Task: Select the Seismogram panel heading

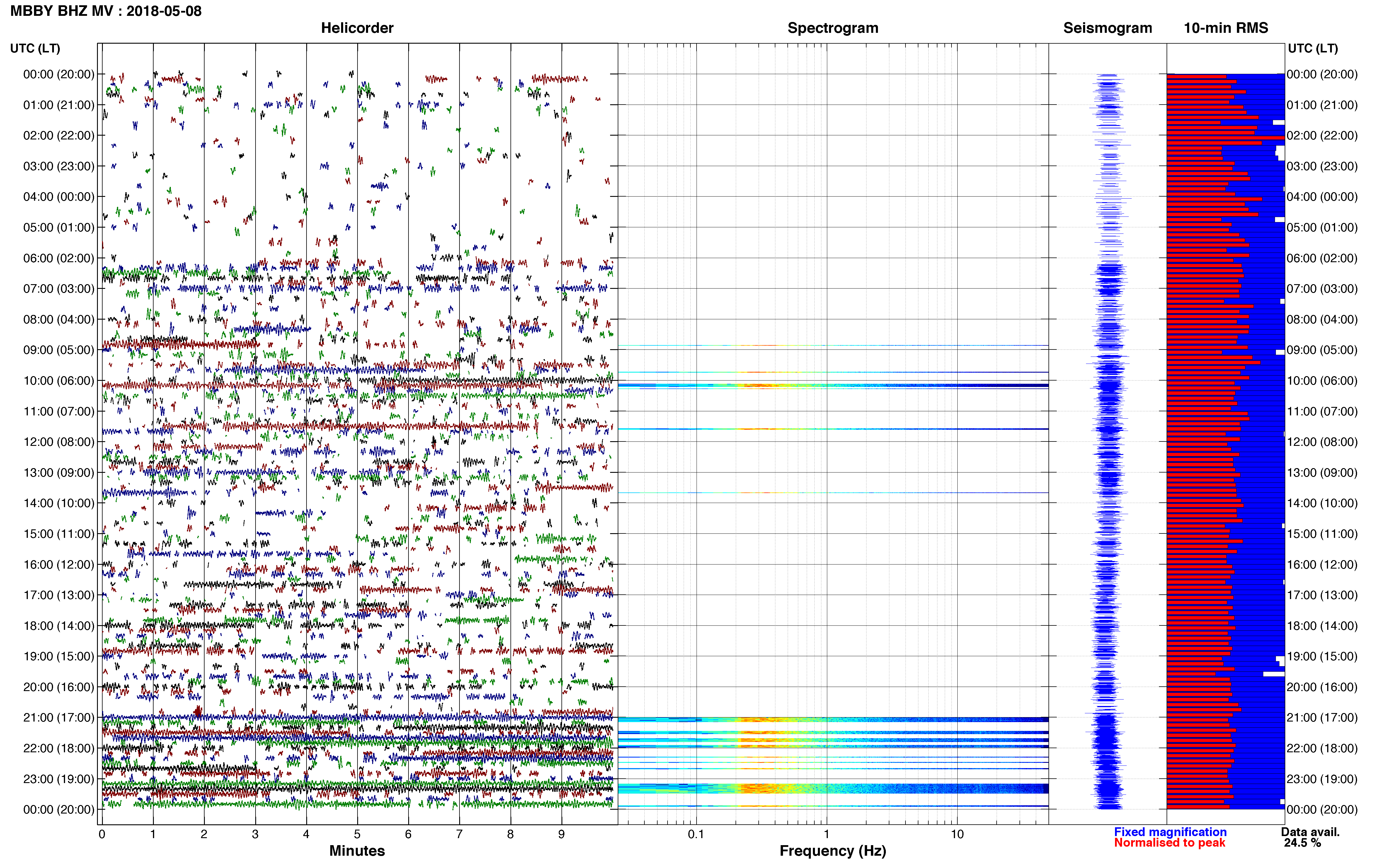Action: click(x=1108, y=28)
